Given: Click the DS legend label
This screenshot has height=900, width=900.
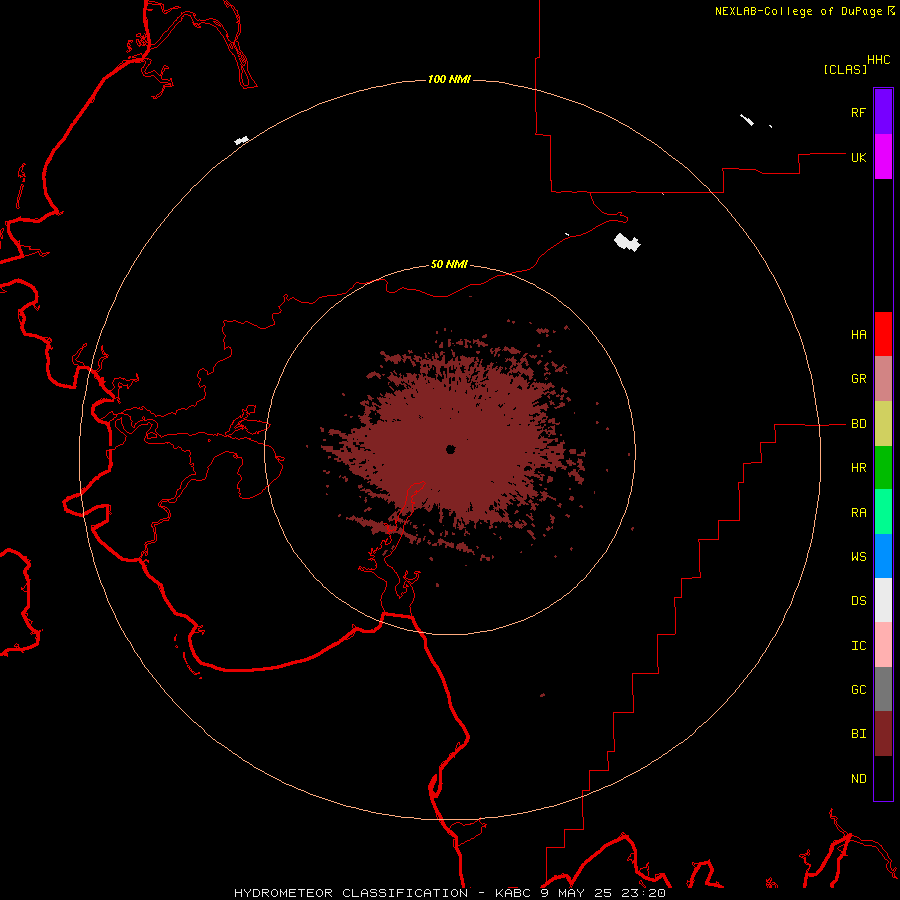Looking at the screenshot, I should [858, 600].
